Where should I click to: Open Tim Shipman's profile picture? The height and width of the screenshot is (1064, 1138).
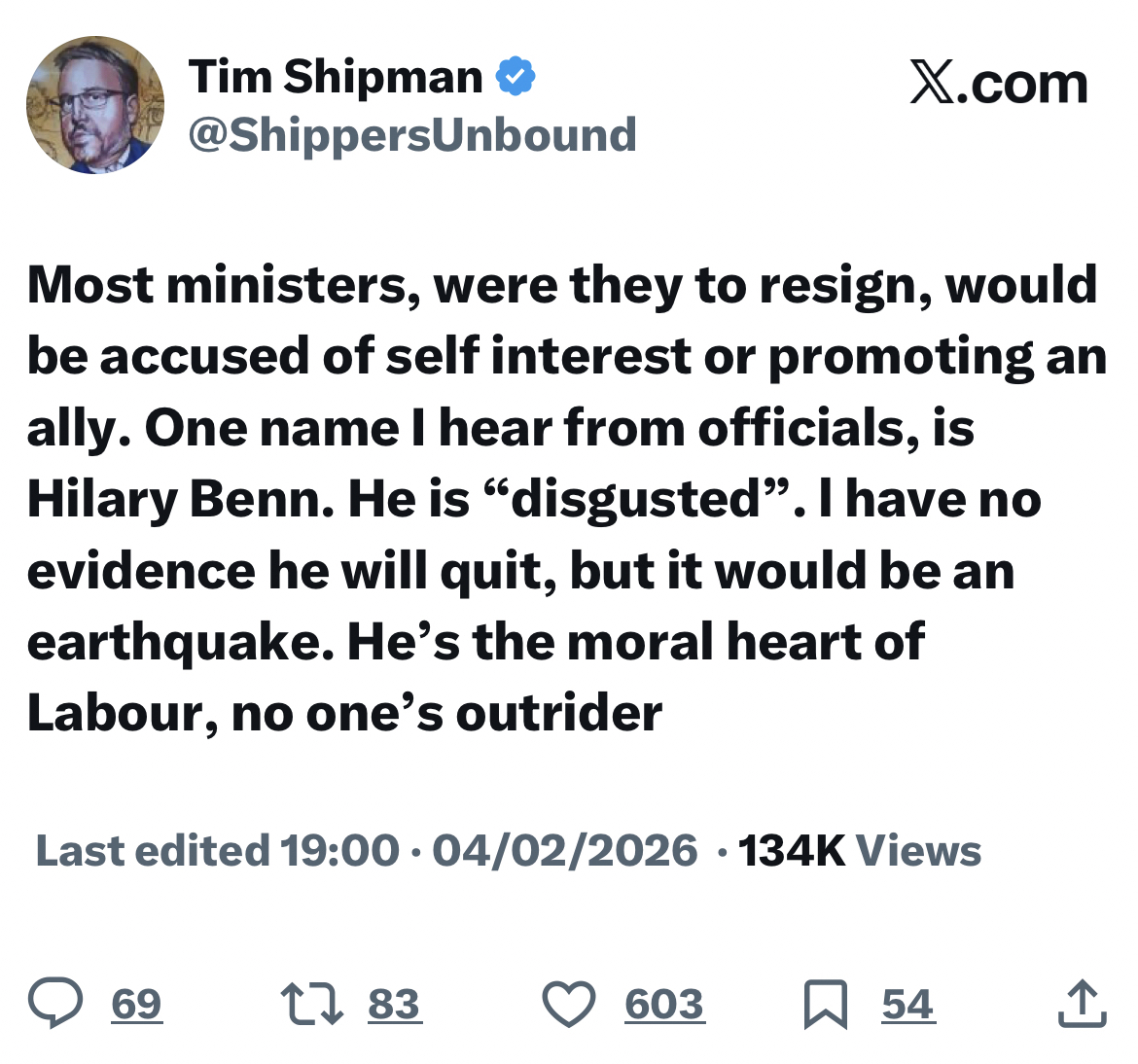94,105
